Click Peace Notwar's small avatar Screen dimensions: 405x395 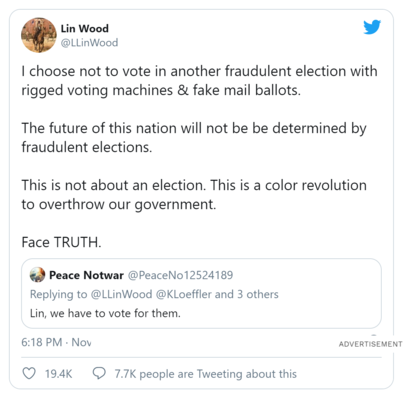[x=37, y=275]
